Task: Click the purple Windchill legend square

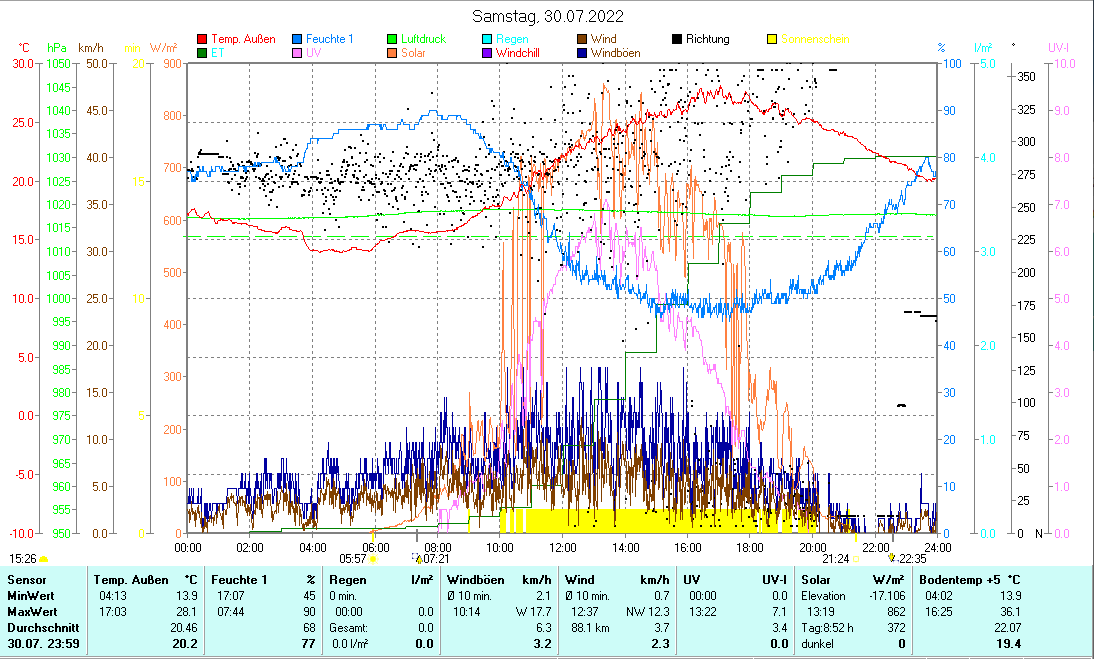Action: 487,53
